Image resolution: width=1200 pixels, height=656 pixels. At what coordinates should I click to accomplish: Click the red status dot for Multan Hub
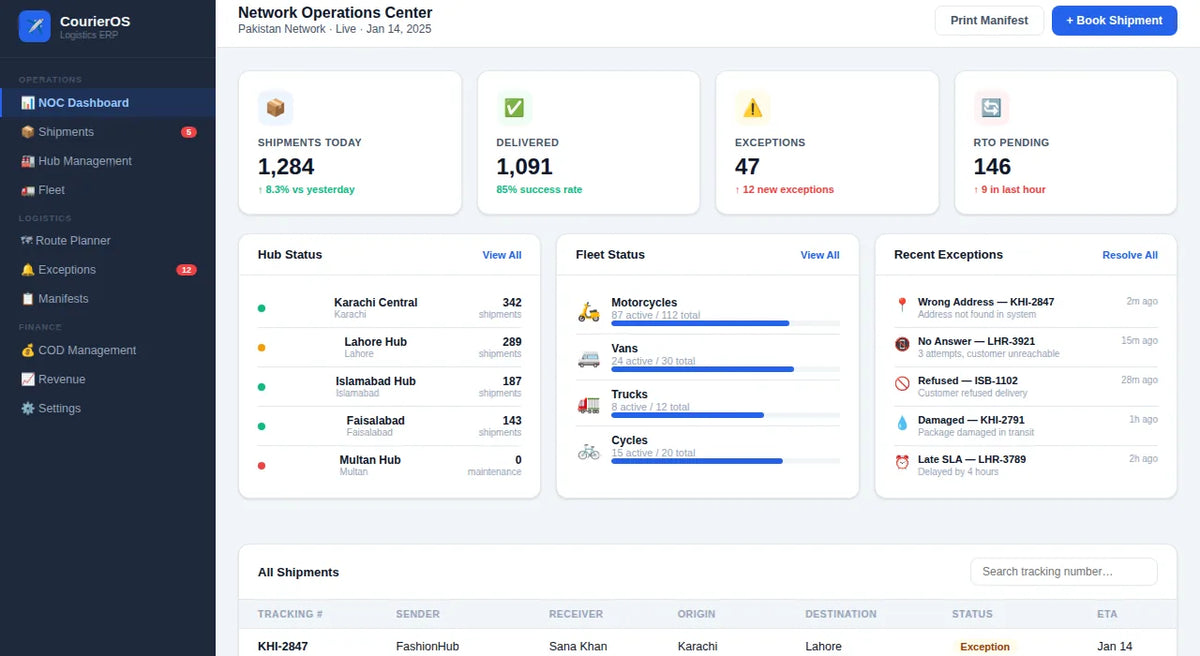pos(262,465)
